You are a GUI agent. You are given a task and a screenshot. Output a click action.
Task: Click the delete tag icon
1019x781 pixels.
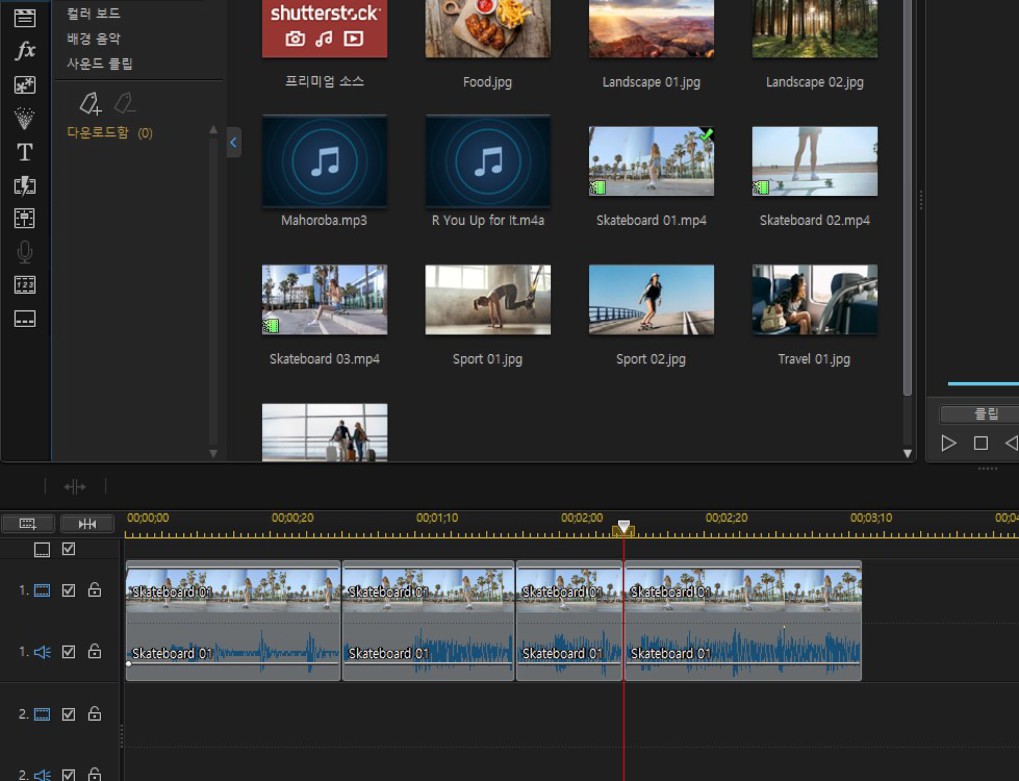(x=124, y=103)
